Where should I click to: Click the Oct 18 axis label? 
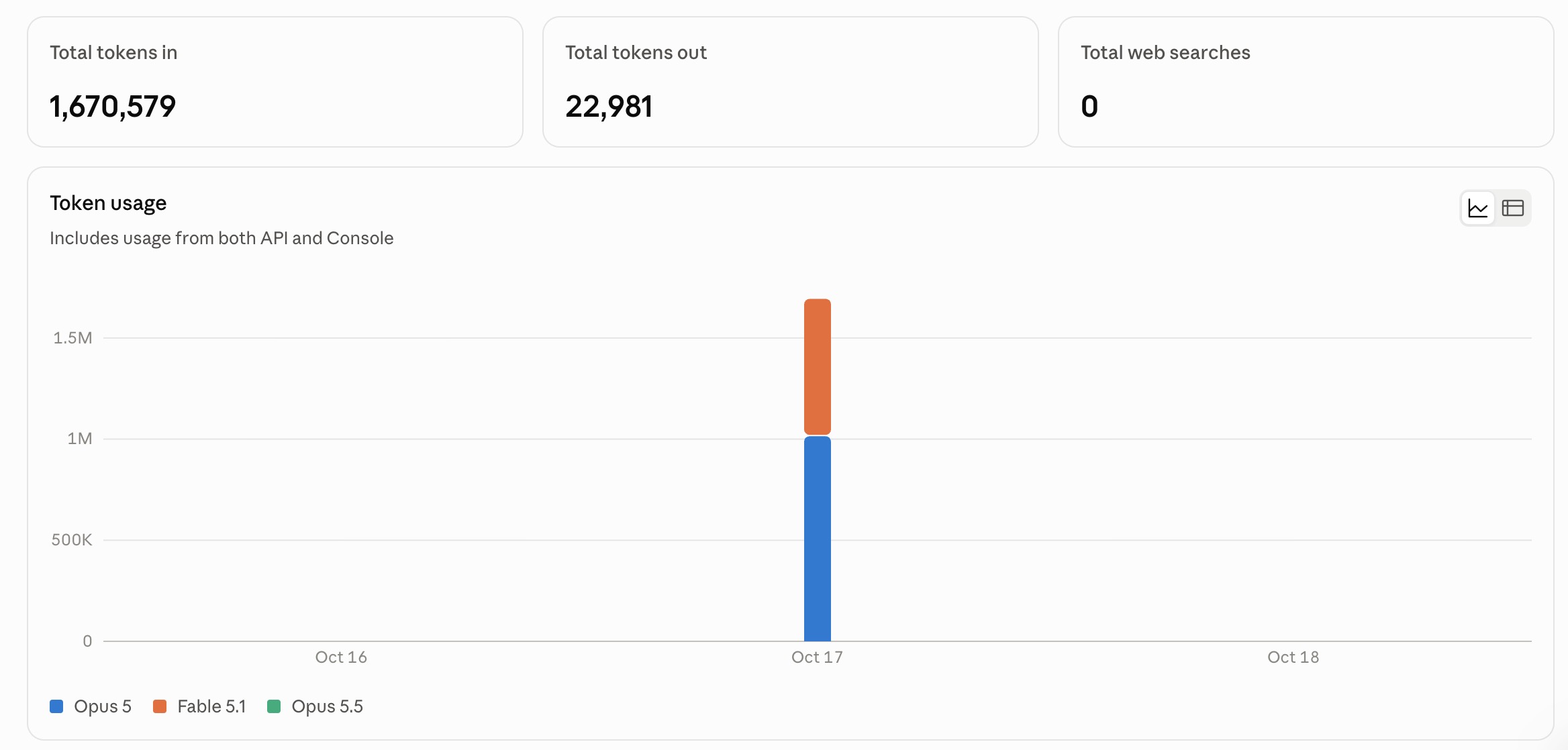tap(1293, 657)
